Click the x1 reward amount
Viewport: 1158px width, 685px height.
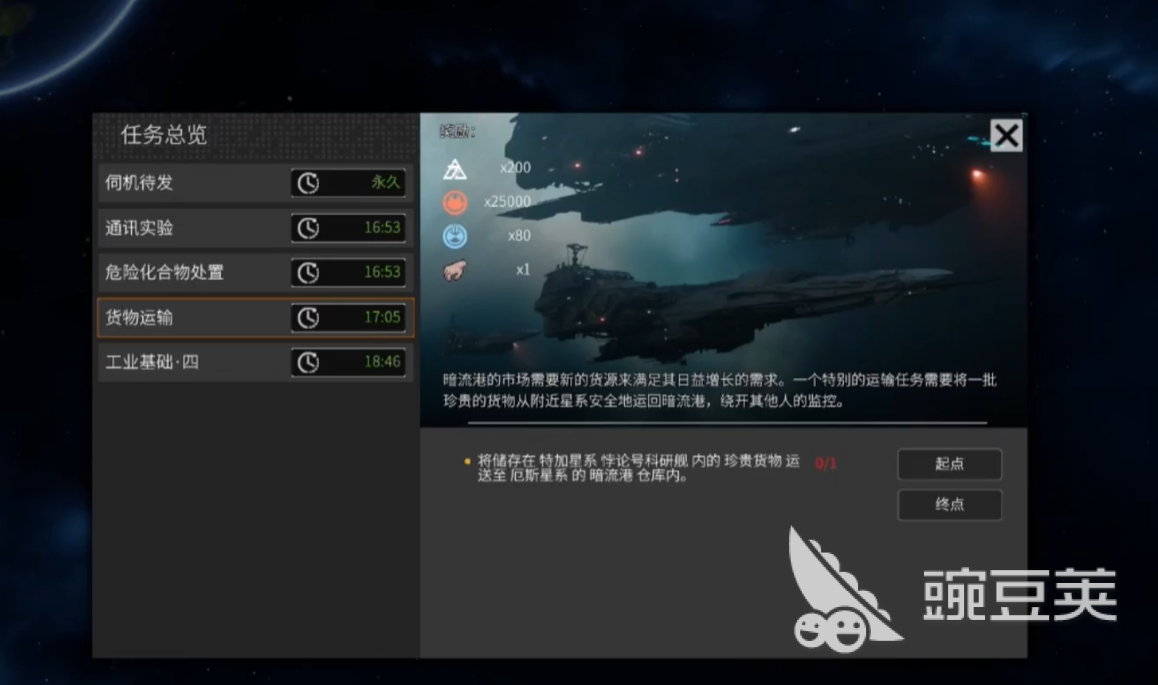(x=523, y=269)
